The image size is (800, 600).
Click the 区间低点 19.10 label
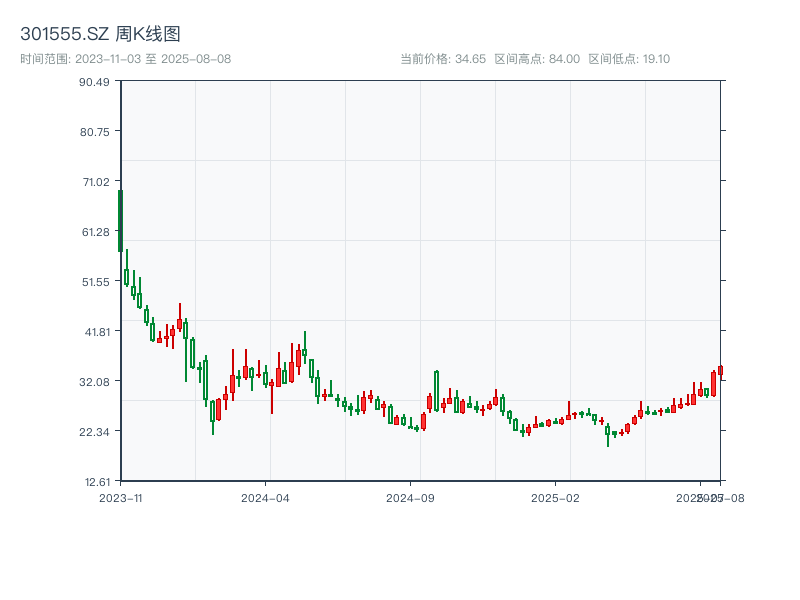coord(629,59)
